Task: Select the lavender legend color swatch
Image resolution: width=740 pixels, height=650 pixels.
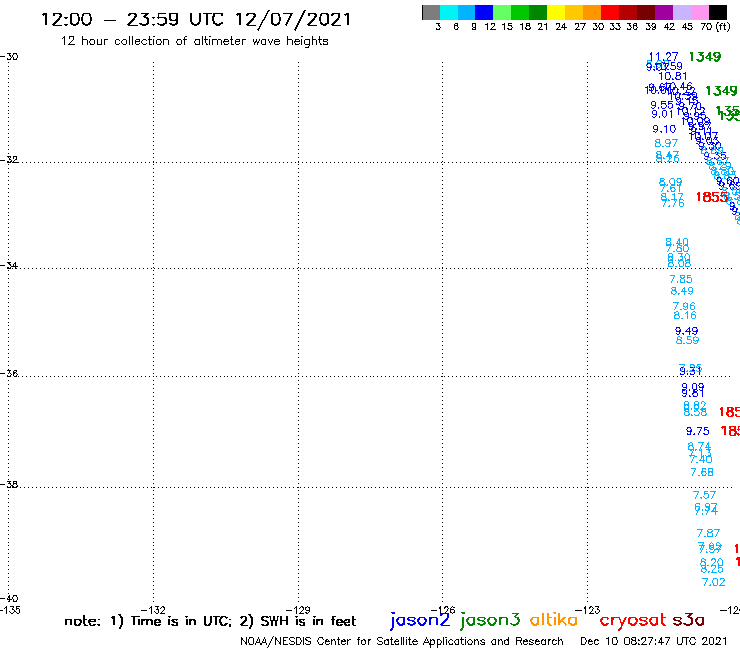Action: point(681,12)
